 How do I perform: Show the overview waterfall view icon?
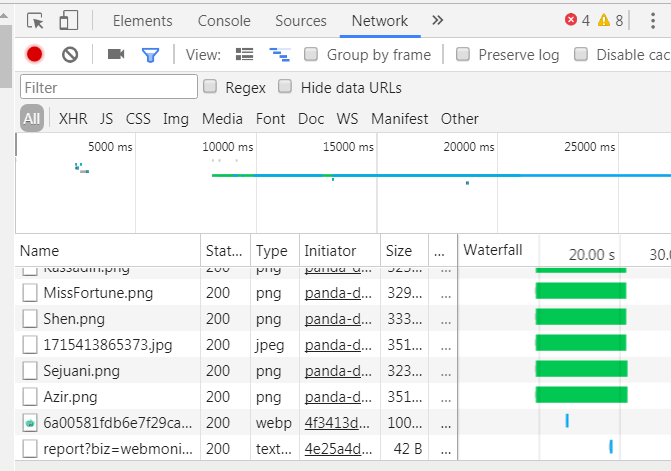tap(280, 55)
